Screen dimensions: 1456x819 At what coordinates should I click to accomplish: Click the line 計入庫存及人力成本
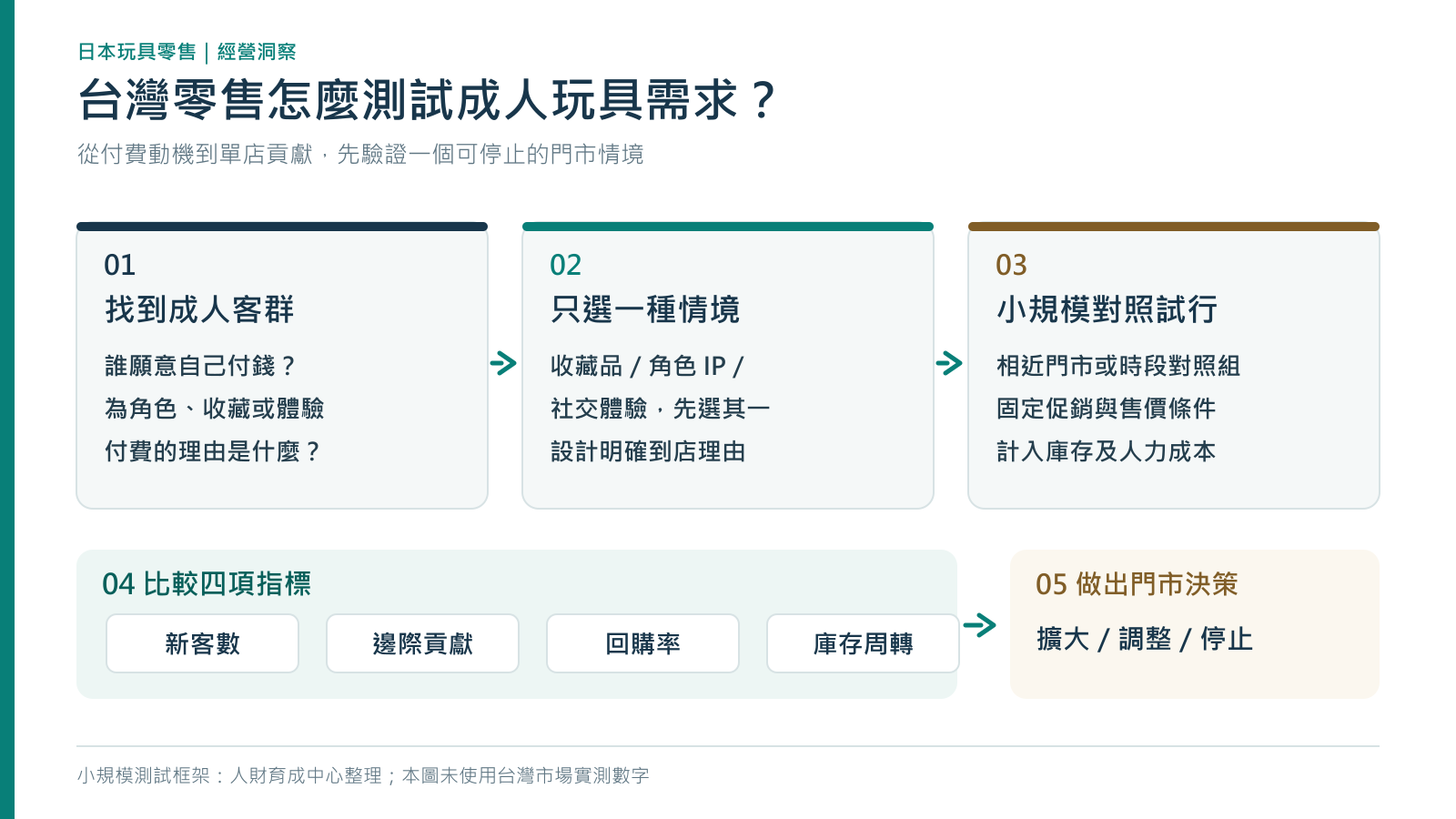click(1106, 451)
